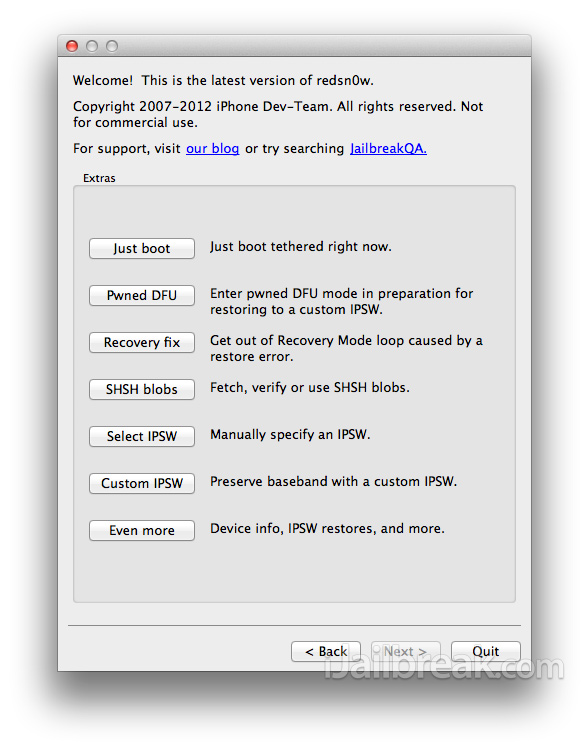Image resolution: width=587 pixels, height=750 pixels.
Task: Click 'Preserve baseband with a custom IPSW.' text
Action: pyautogui.click(x=333, y=482)
